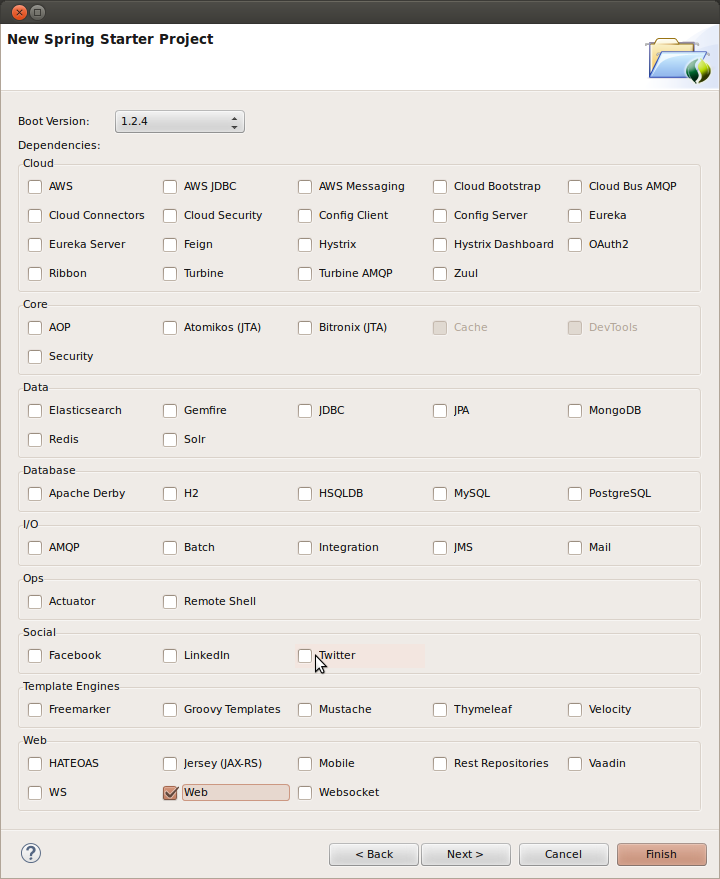Image resolution: width=720 pixels, height=879 pixels.
Task: Select the Turbine checkbox
Action: coord(170,274)
